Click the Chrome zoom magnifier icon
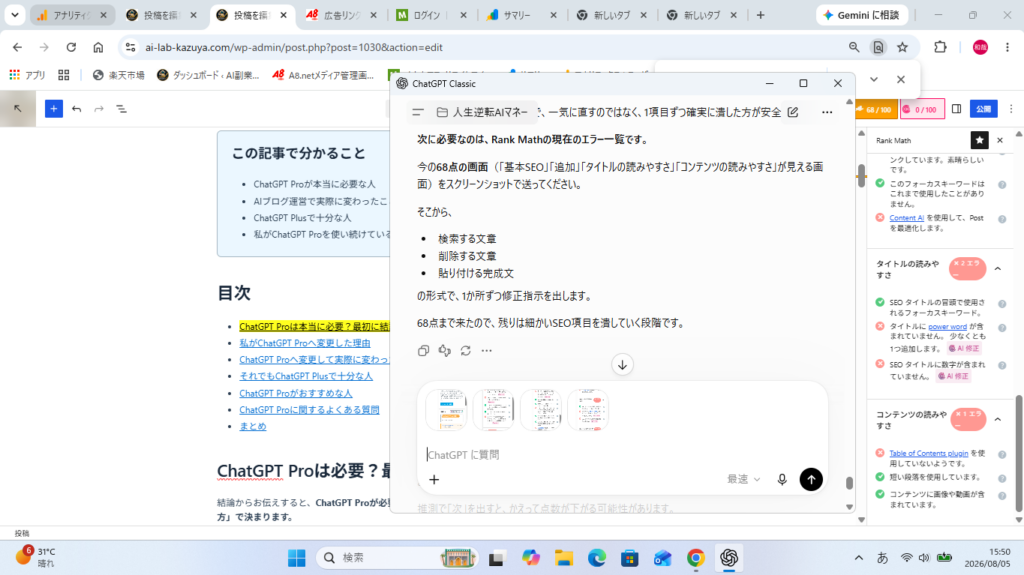 point(854,47)
